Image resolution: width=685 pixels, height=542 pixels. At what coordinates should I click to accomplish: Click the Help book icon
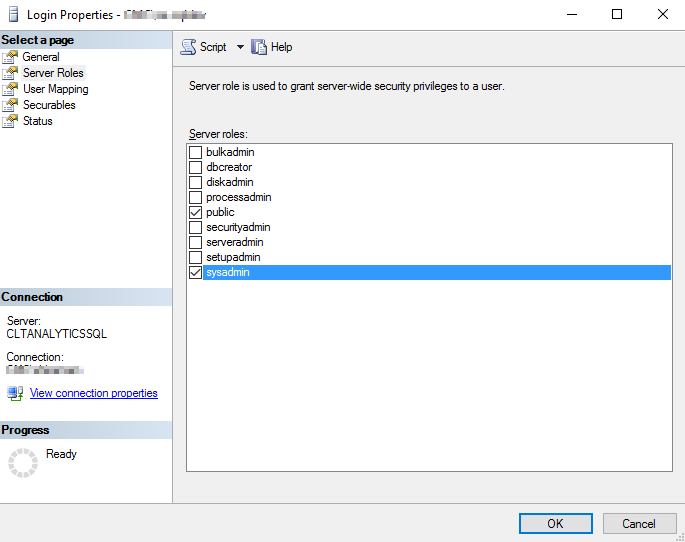click(x=259, y=47)
